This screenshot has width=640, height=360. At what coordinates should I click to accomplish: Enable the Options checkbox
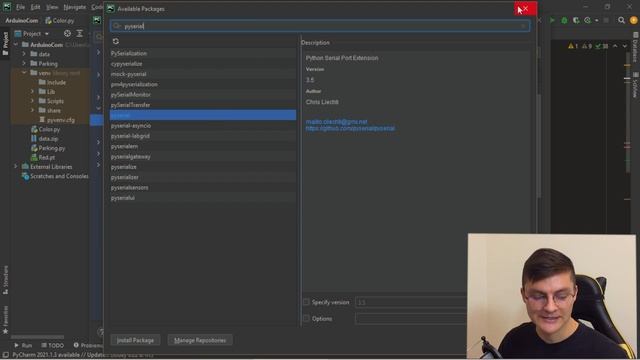tap(306, 318)
